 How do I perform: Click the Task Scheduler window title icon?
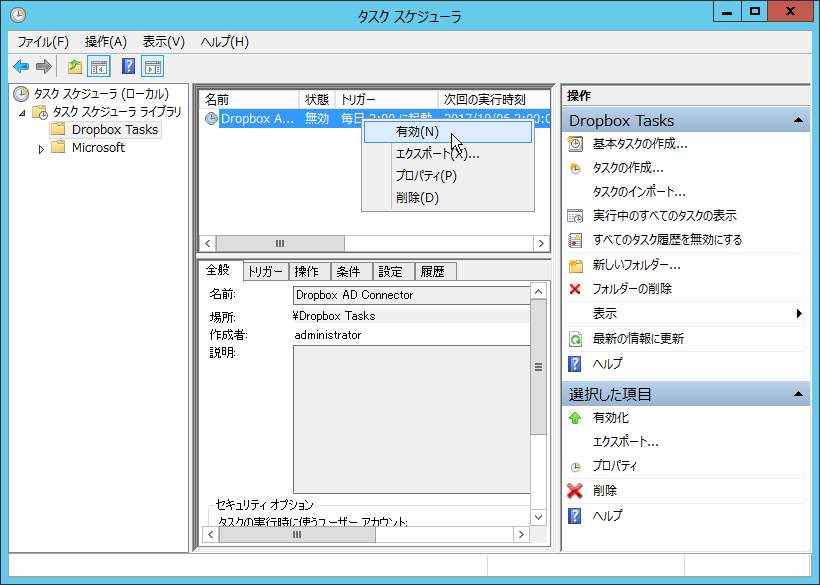pos(18,15)
